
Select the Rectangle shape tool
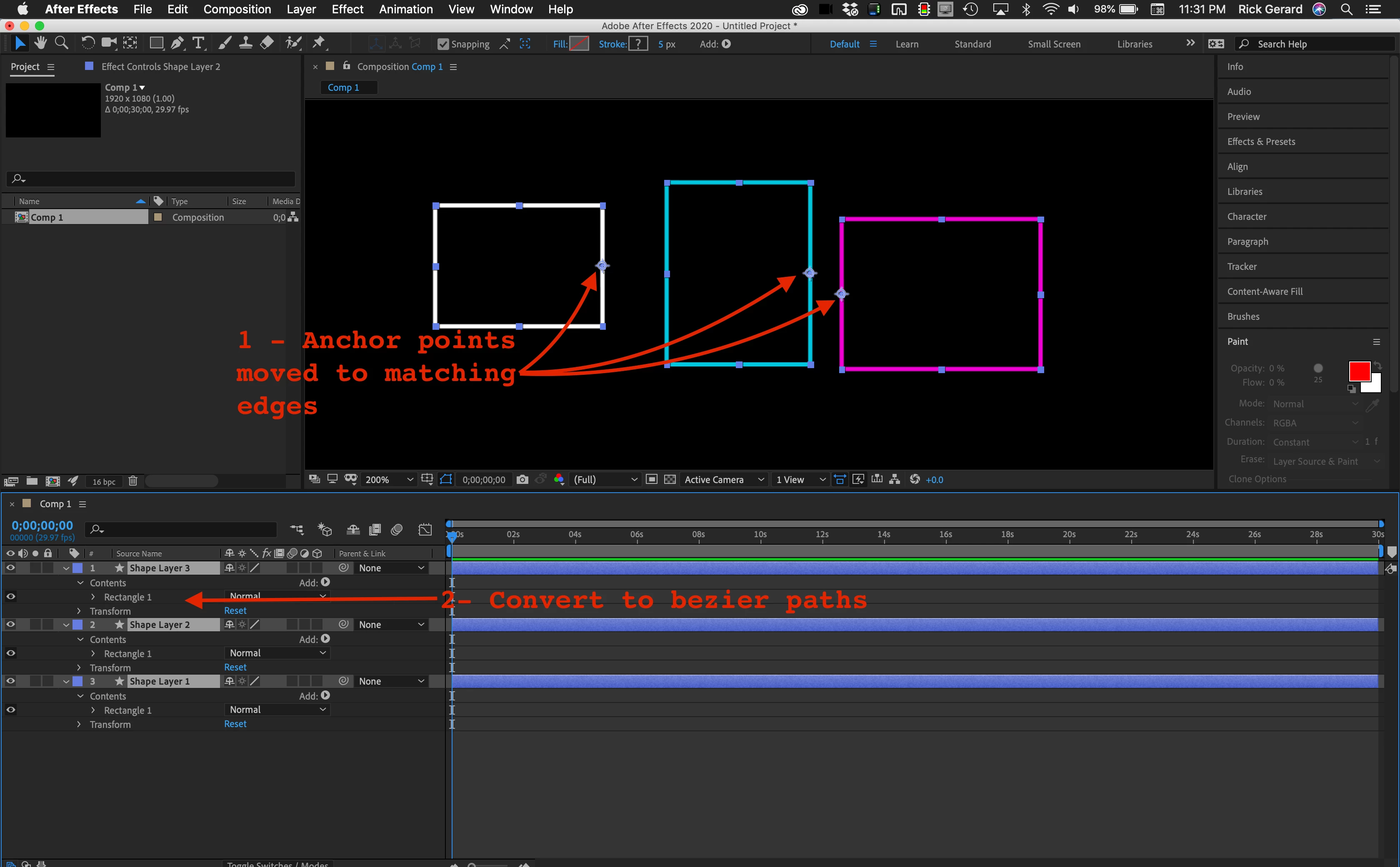(x=155, y=43)
